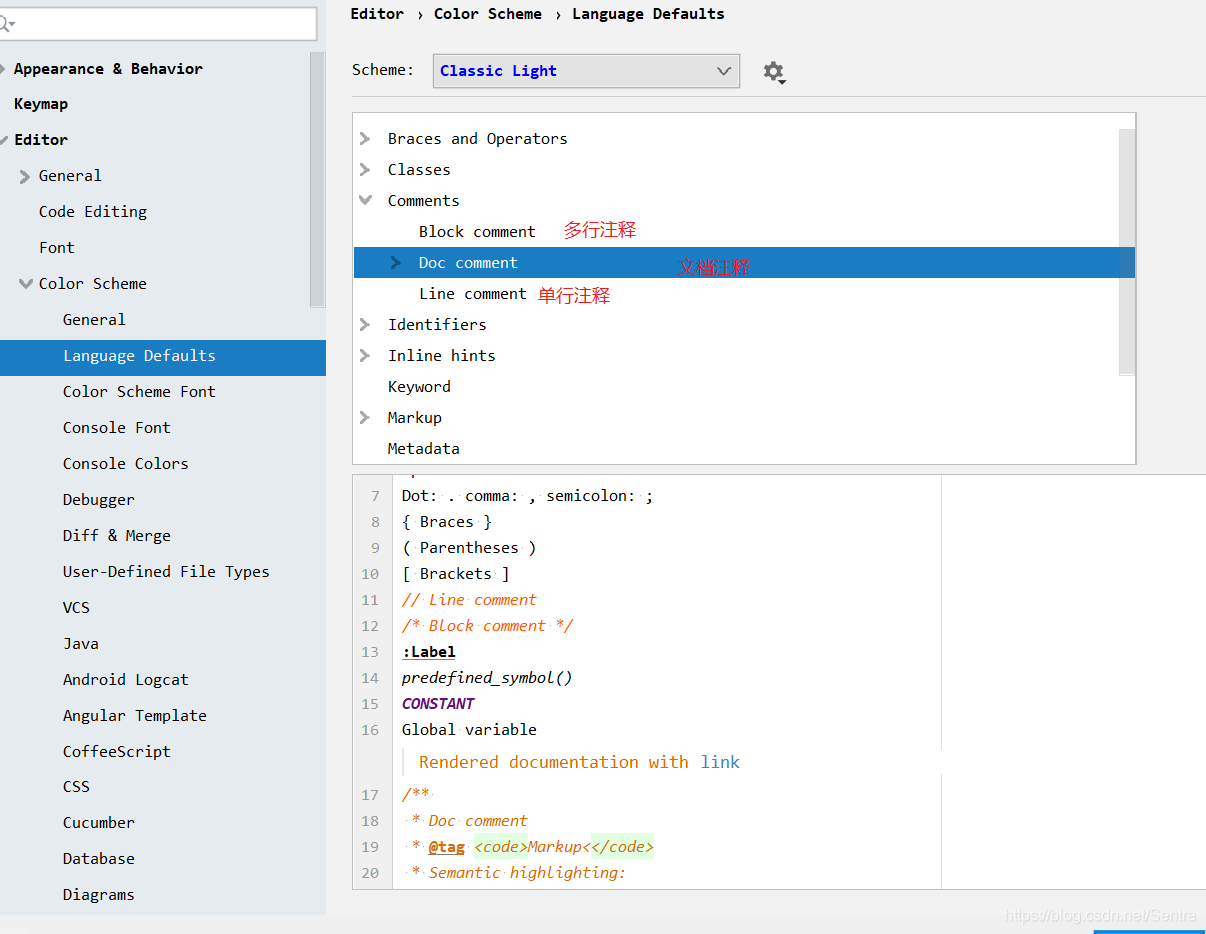Expand the Identifiers node
The width and height of the screenshot is (1206, 934).
pyautogui.click(x=365, y=324)
